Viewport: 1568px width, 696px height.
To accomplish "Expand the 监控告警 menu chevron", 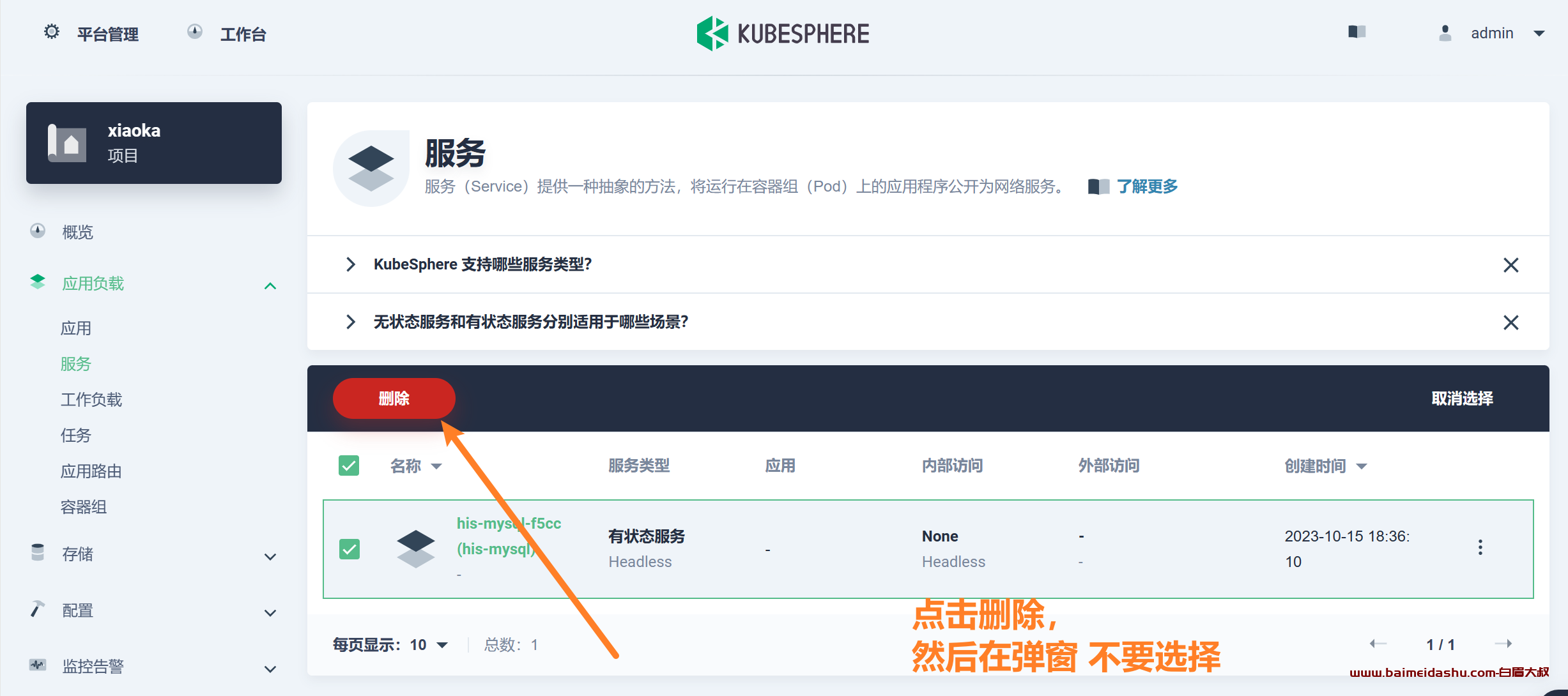I will (270, 669).
